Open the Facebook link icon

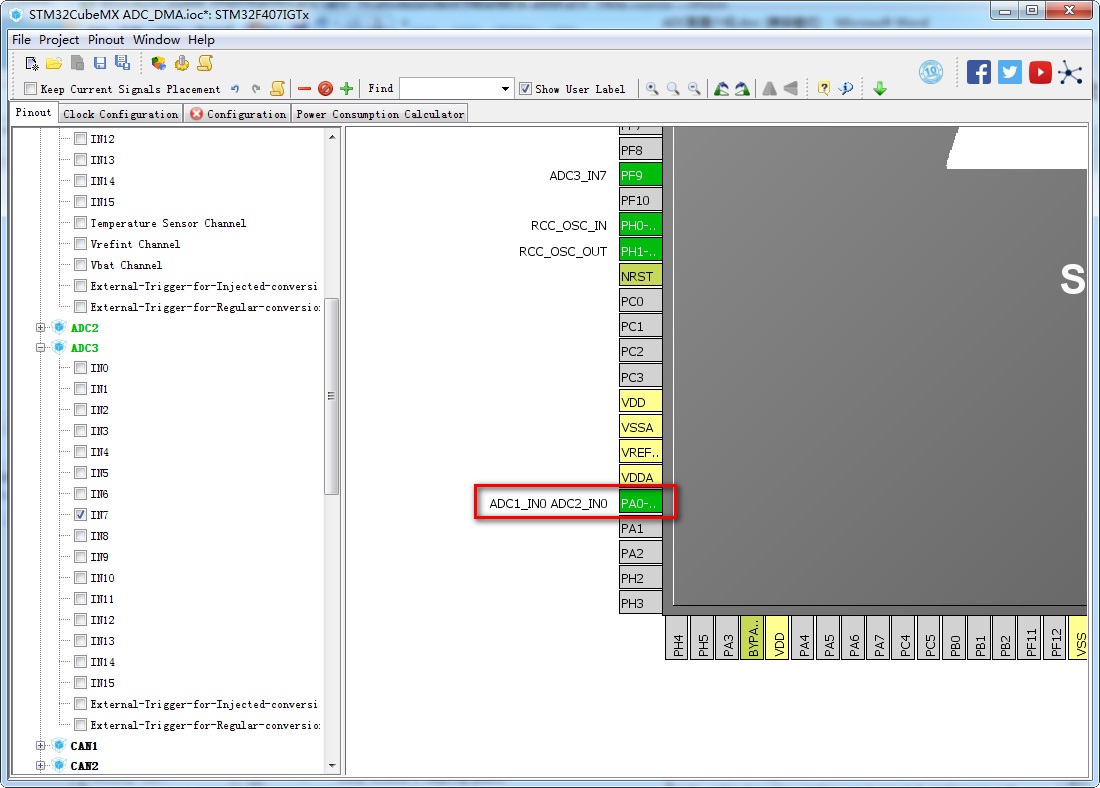click(979, 72)
